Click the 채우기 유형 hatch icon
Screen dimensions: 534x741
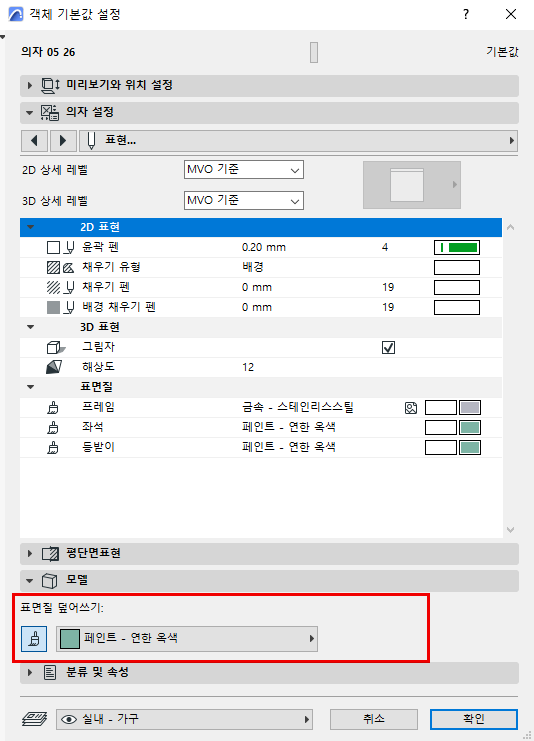pos(53,267)
